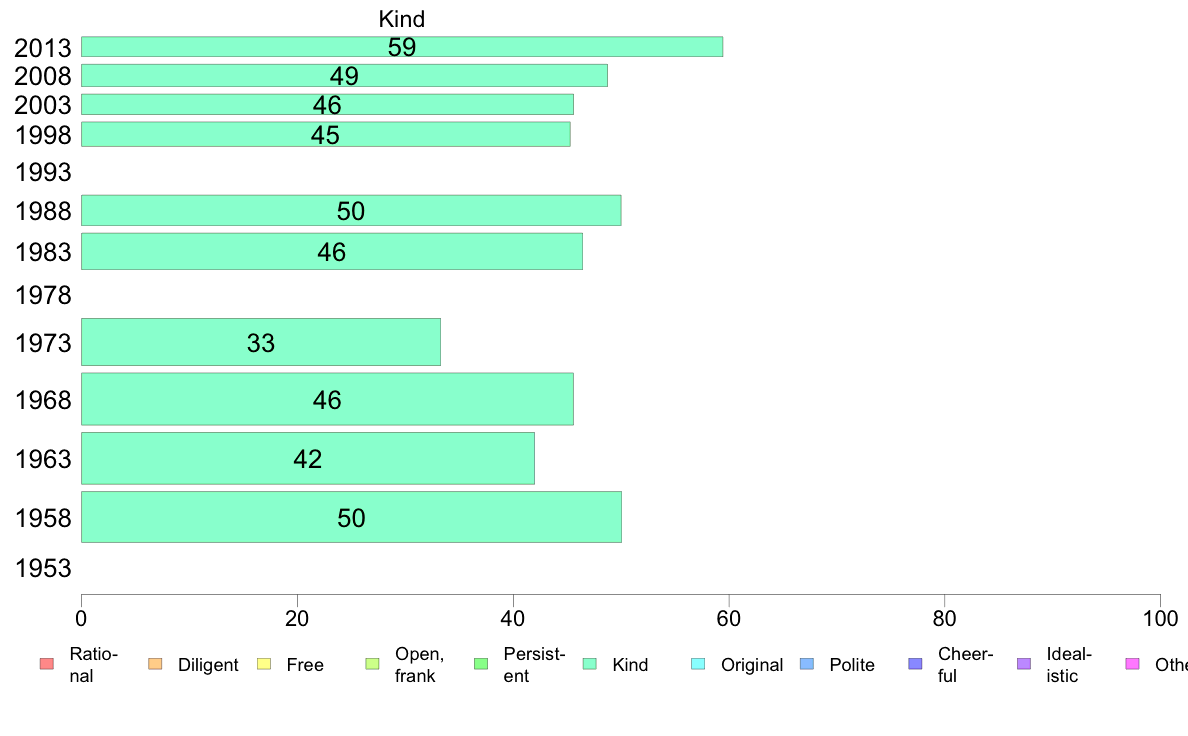Viewport: 1188px width, 736px height.
Task: Select the 1963 bar labeled 42
Action: [x=308, y=458]
